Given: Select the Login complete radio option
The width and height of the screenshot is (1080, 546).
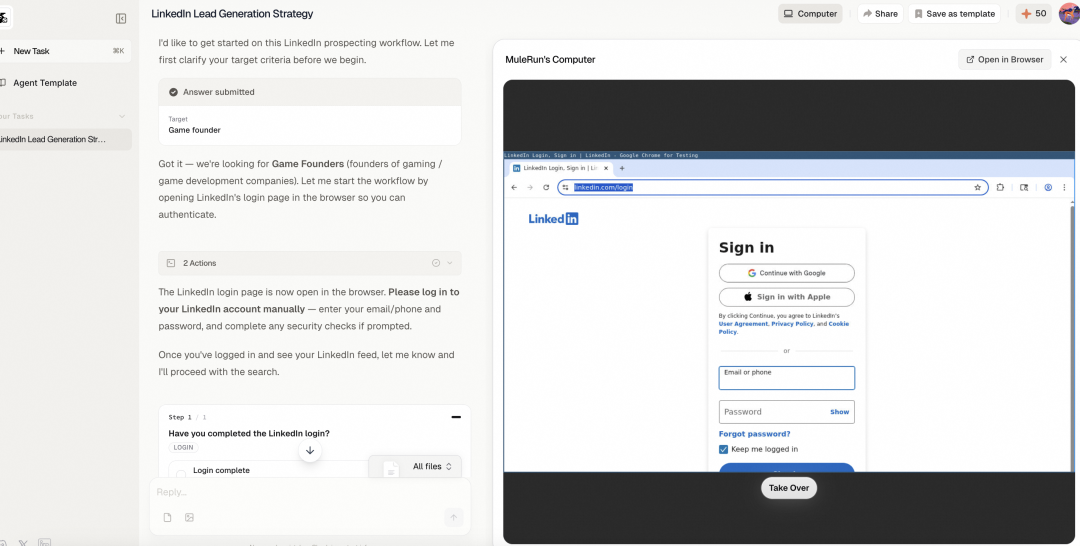Looking at the screenshot, I should click(181, 471).
